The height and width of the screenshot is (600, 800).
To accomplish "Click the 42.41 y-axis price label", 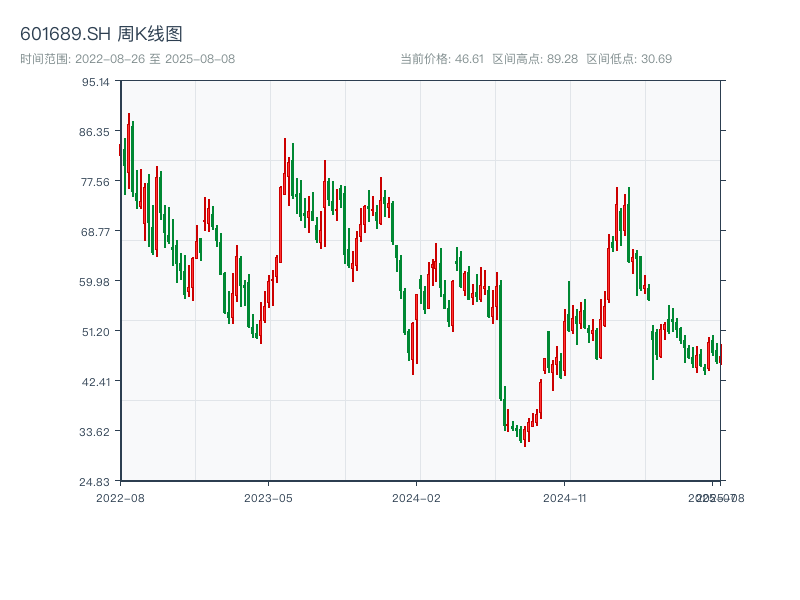I will 96,382.
